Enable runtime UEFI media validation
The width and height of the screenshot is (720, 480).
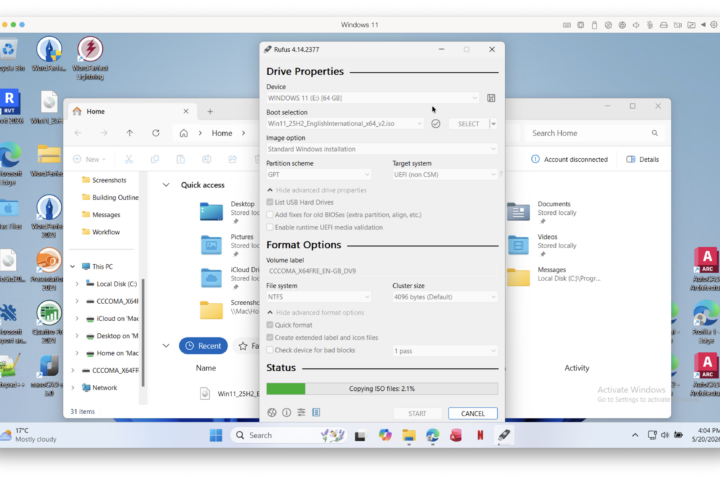click(270, 227)
